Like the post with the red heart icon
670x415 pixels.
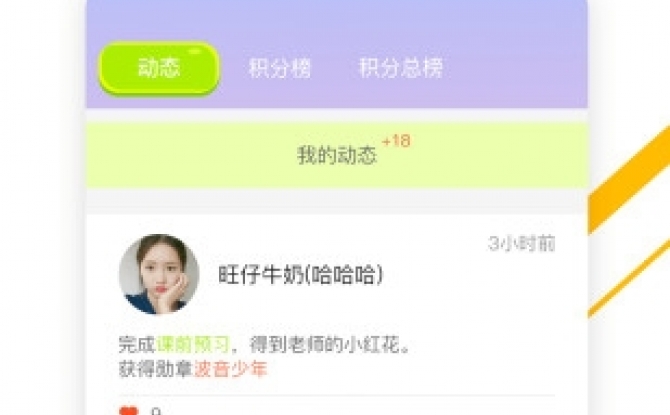point(129,411)
